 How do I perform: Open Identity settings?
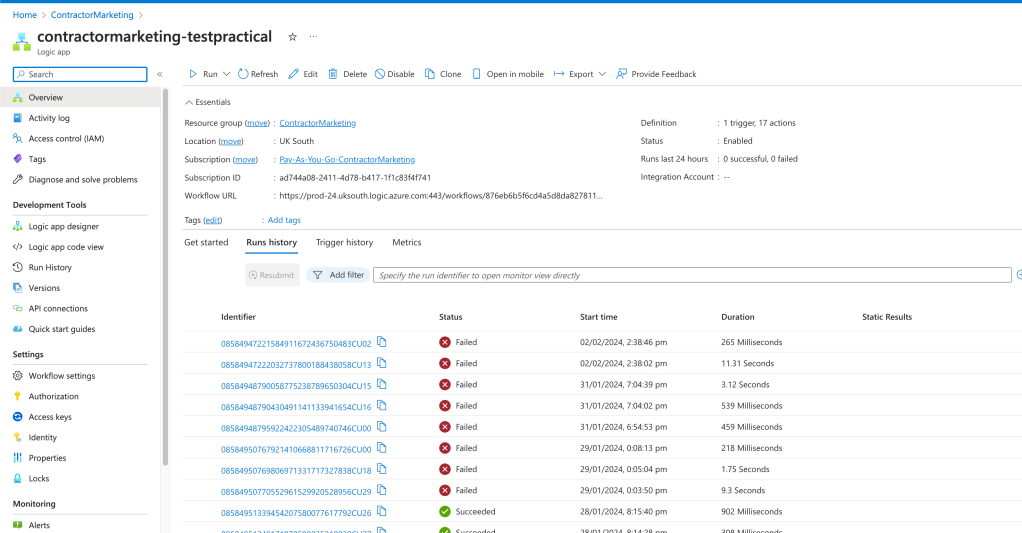pos(42,438)
